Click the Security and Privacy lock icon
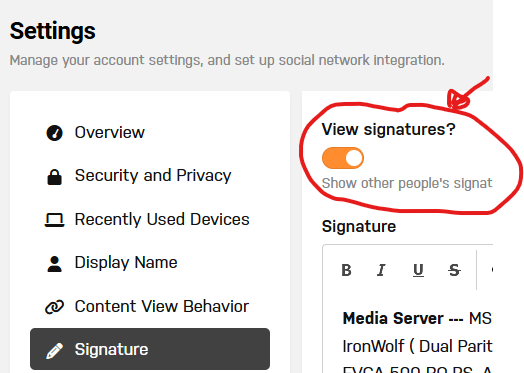 coord(54,177)
